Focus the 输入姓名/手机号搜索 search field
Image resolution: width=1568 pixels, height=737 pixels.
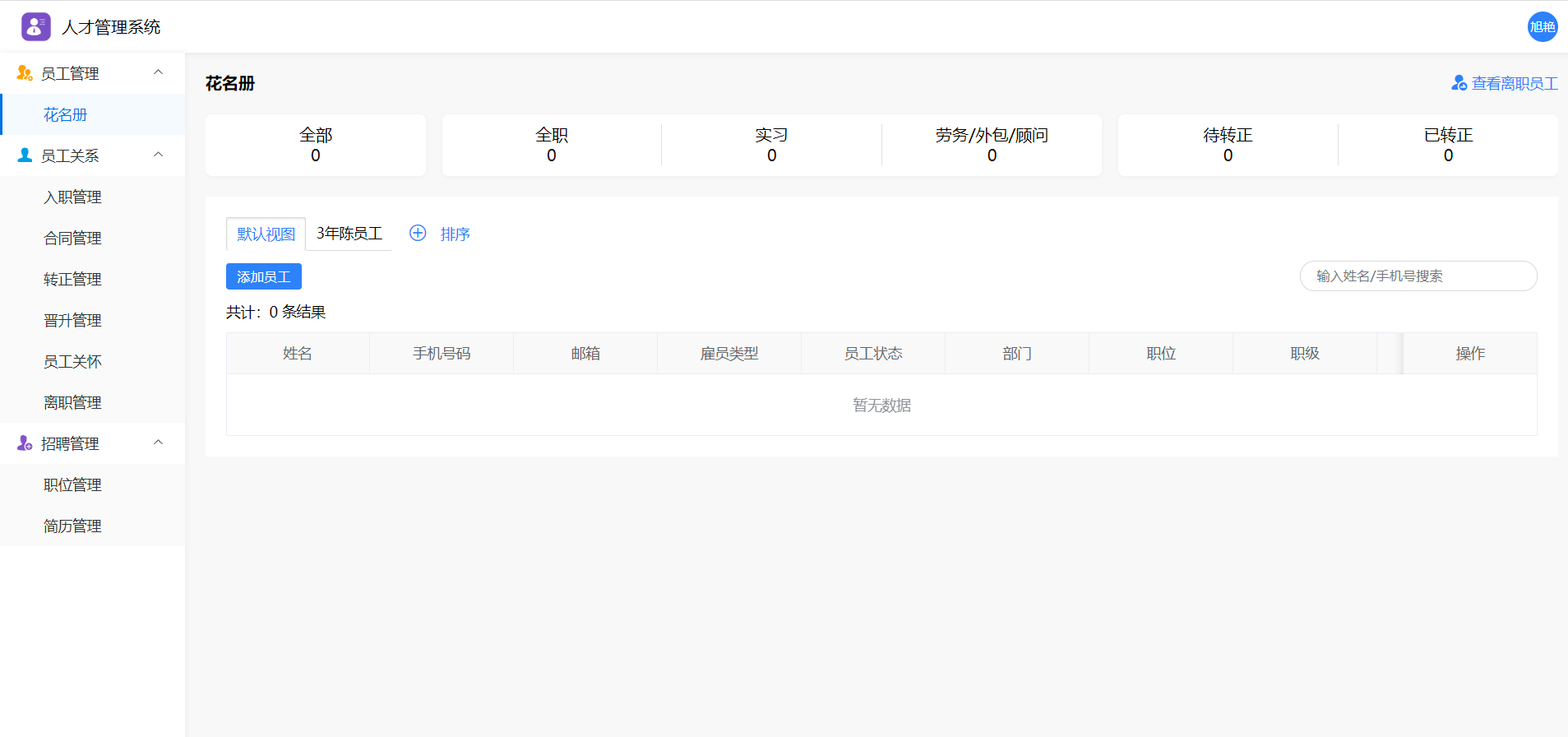(x=1418, y=276)
